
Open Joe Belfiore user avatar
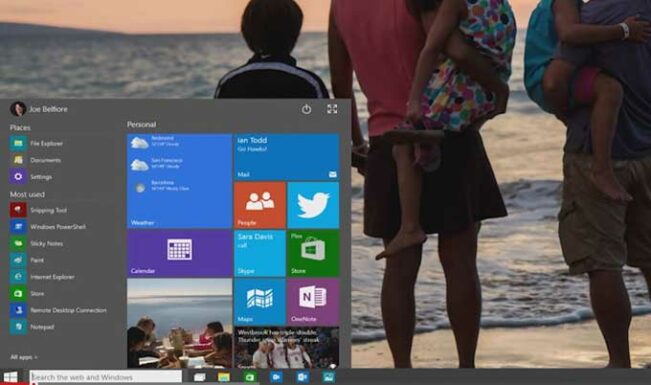18,109
